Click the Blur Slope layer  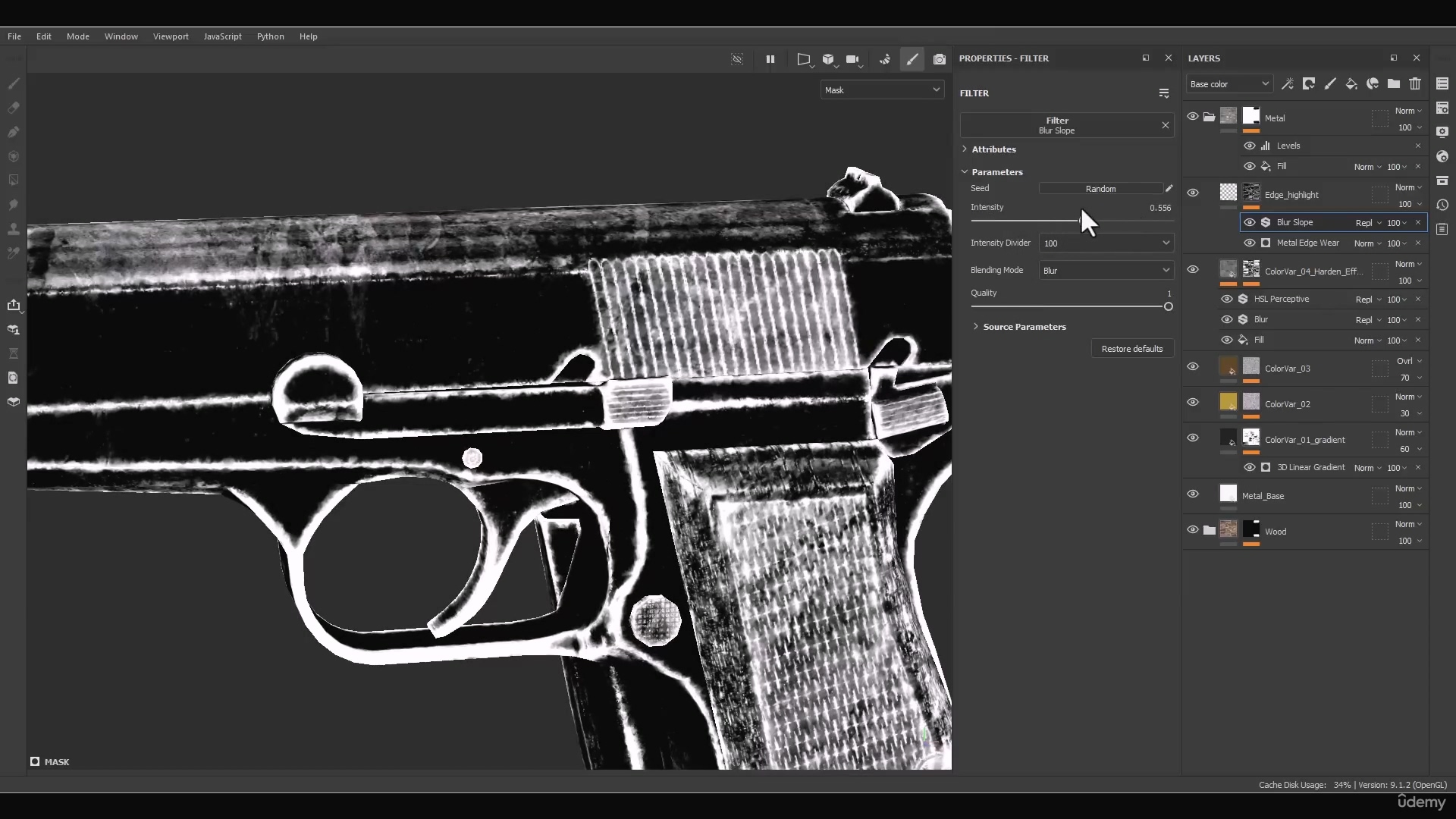pyautogui.click(x=1296, y=221)
